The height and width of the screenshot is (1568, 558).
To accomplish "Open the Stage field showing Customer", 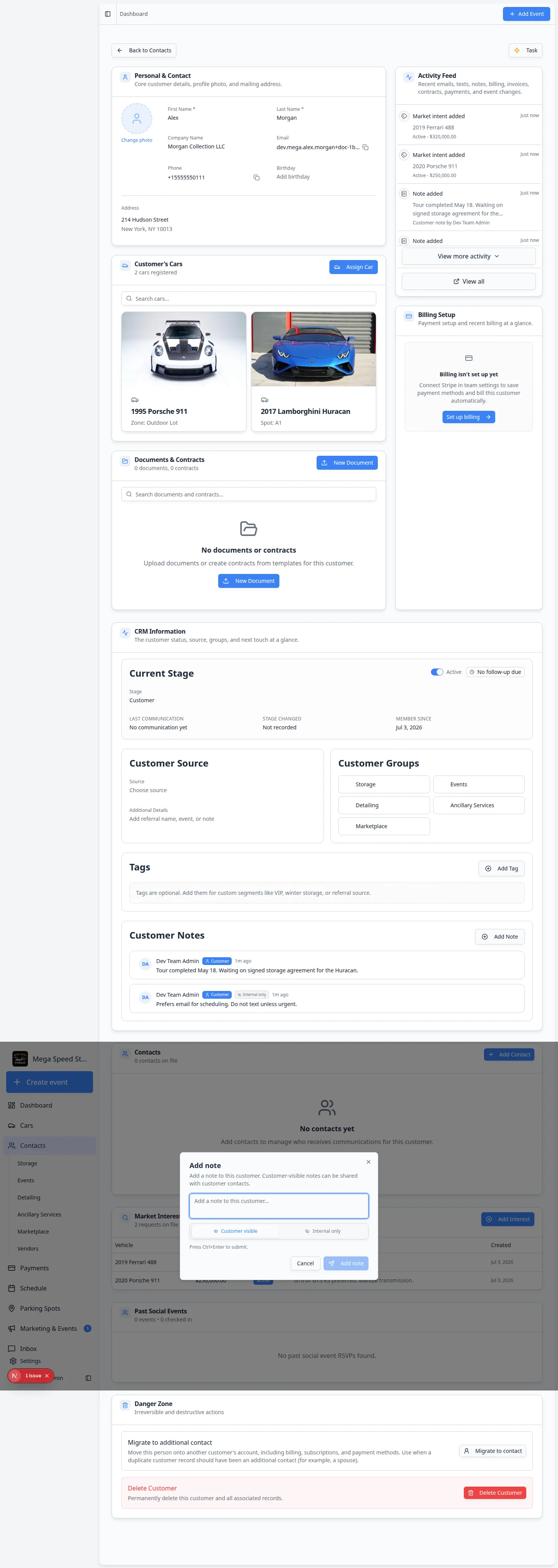I will pyautogui.click(x=142, y=701).
